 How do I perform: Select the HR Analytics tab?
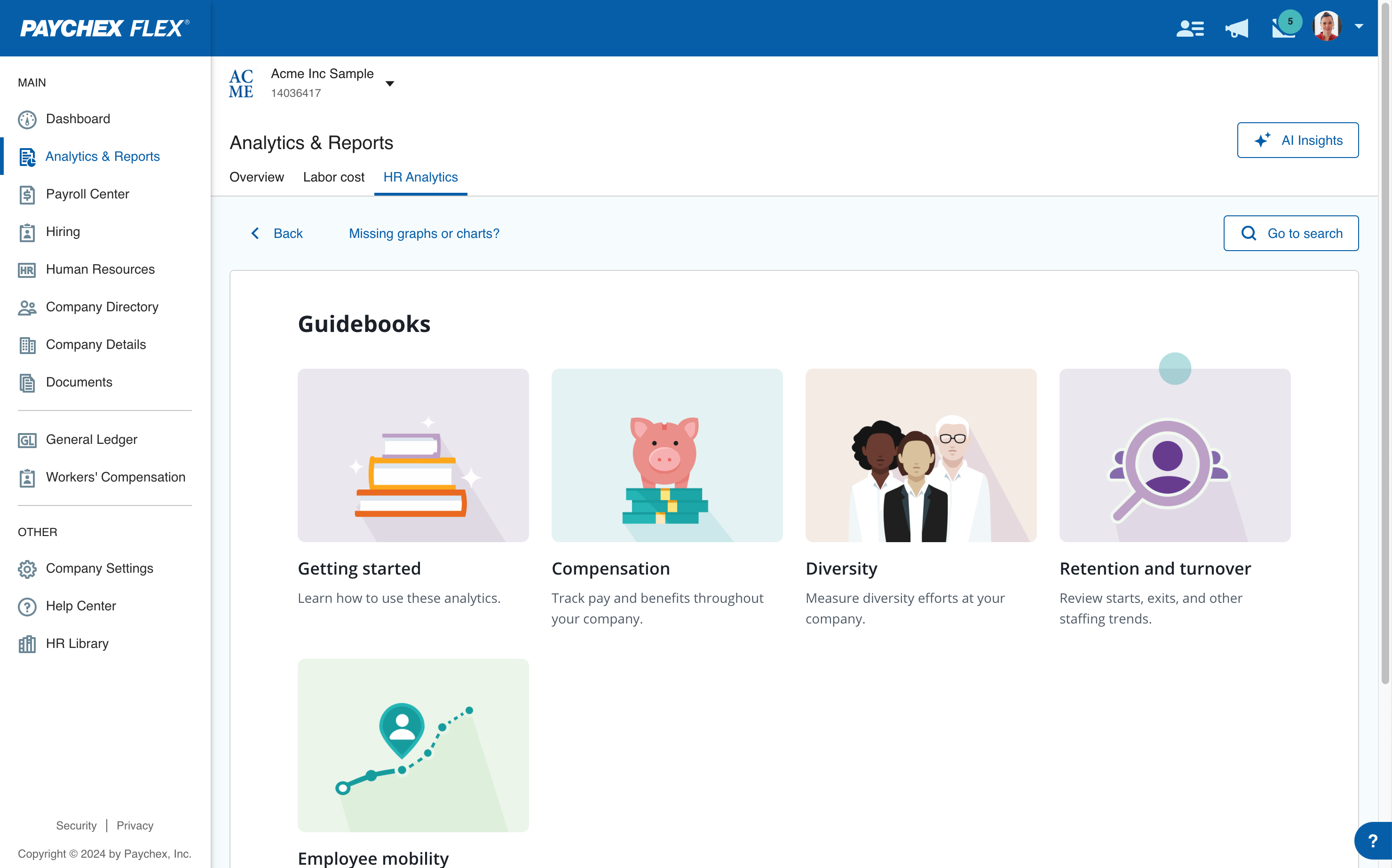[x=421, y=177]
